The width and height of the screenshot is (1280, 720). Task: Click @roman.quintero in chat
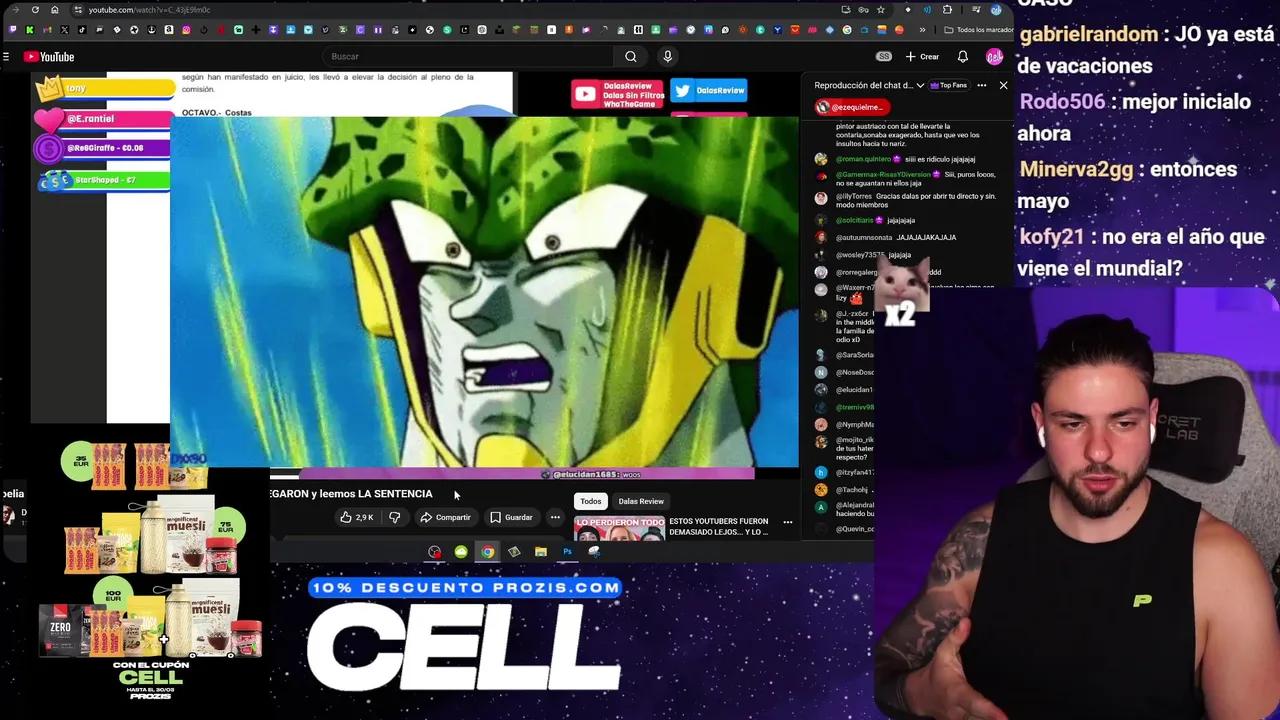tap(864, 159)
